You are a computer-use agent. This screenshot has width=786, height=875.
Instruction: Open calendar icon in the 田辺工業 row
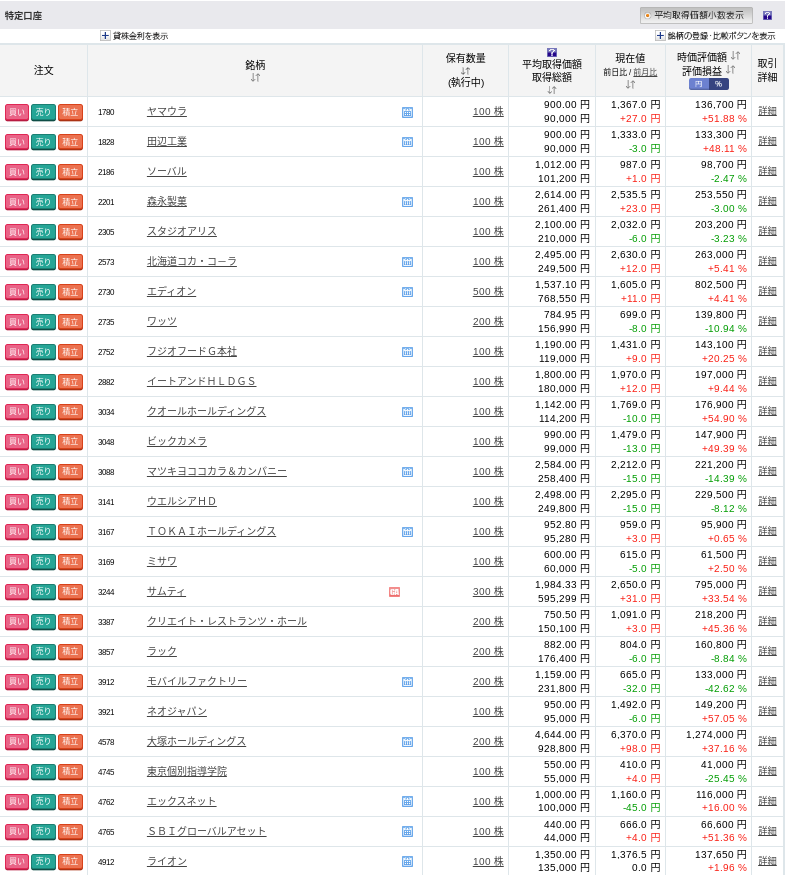click(408, 142)
